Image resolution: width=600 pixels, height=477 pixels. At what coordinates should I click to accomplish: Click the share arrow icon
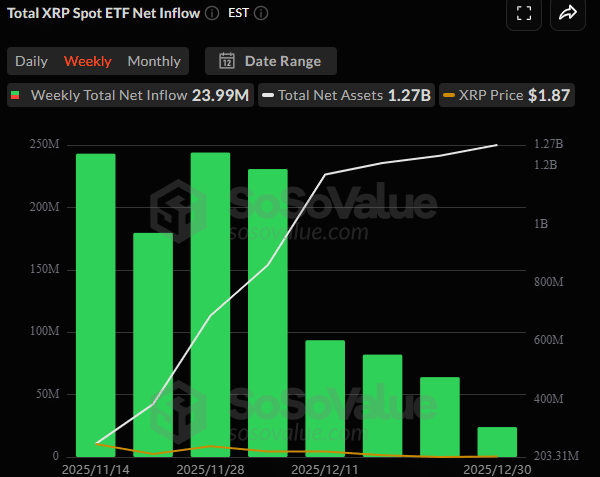(x=569, y=13)
